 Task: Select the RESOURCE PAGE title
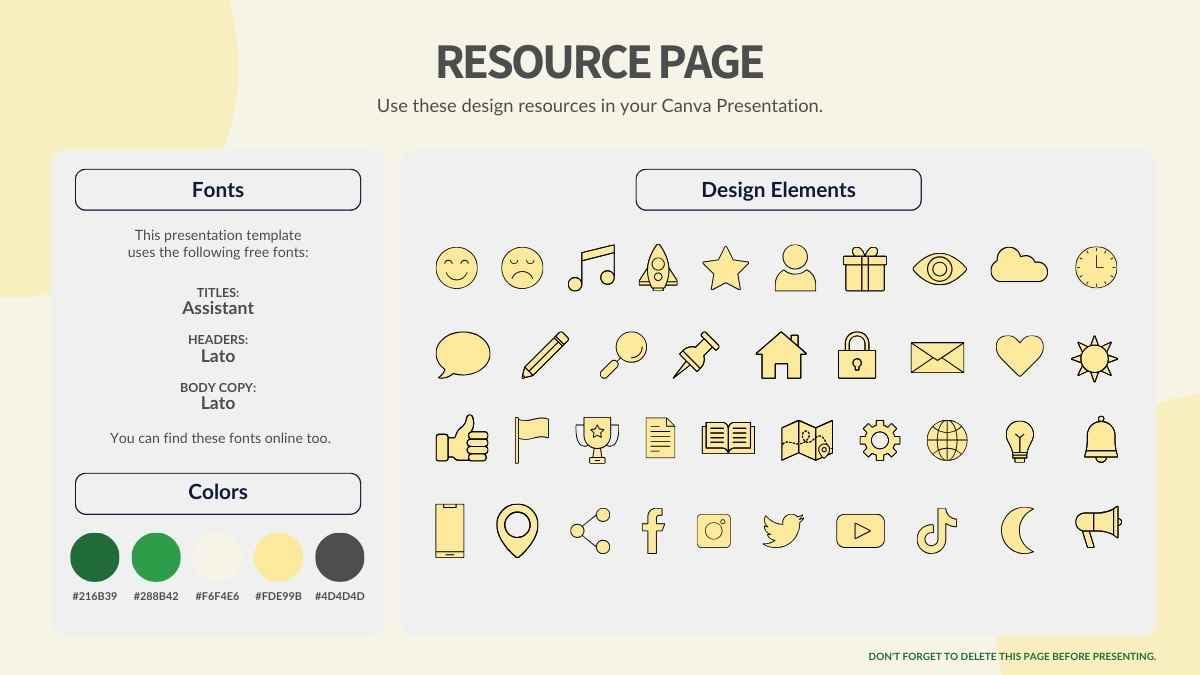(x=600, y=62)
